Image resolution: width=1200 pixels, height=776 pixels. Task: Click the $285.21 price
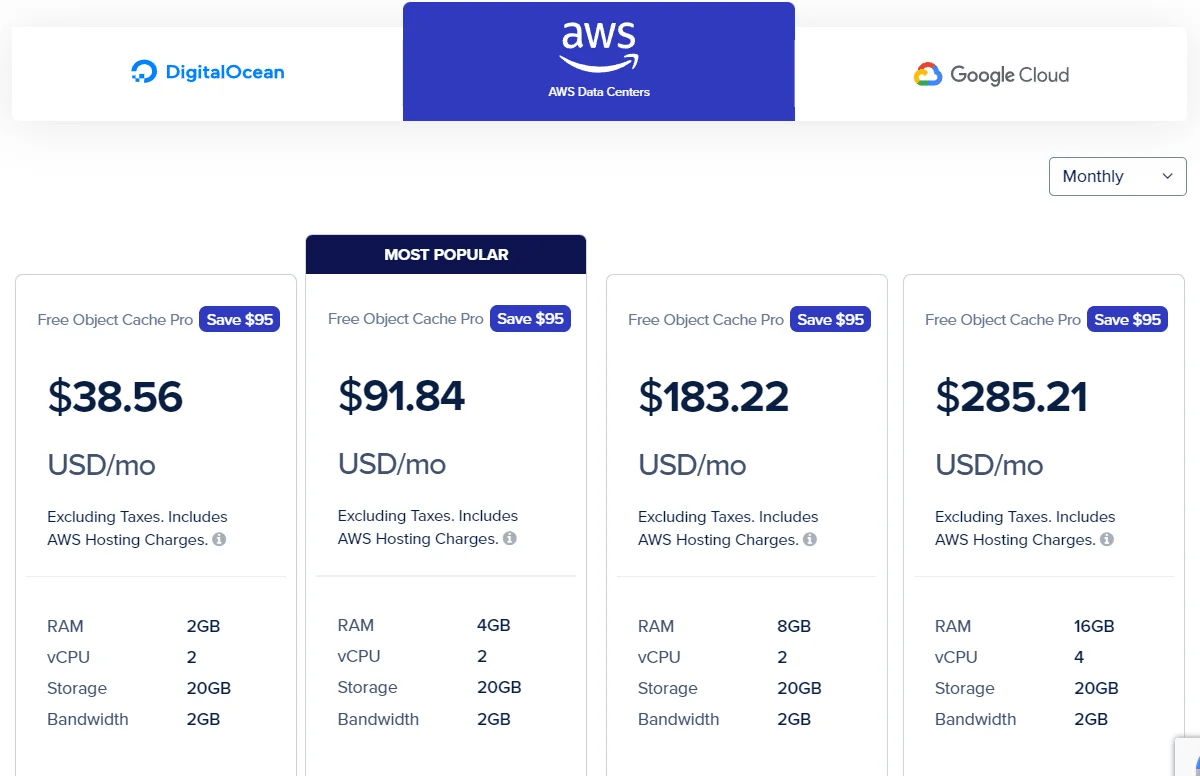click(1011, 397)
